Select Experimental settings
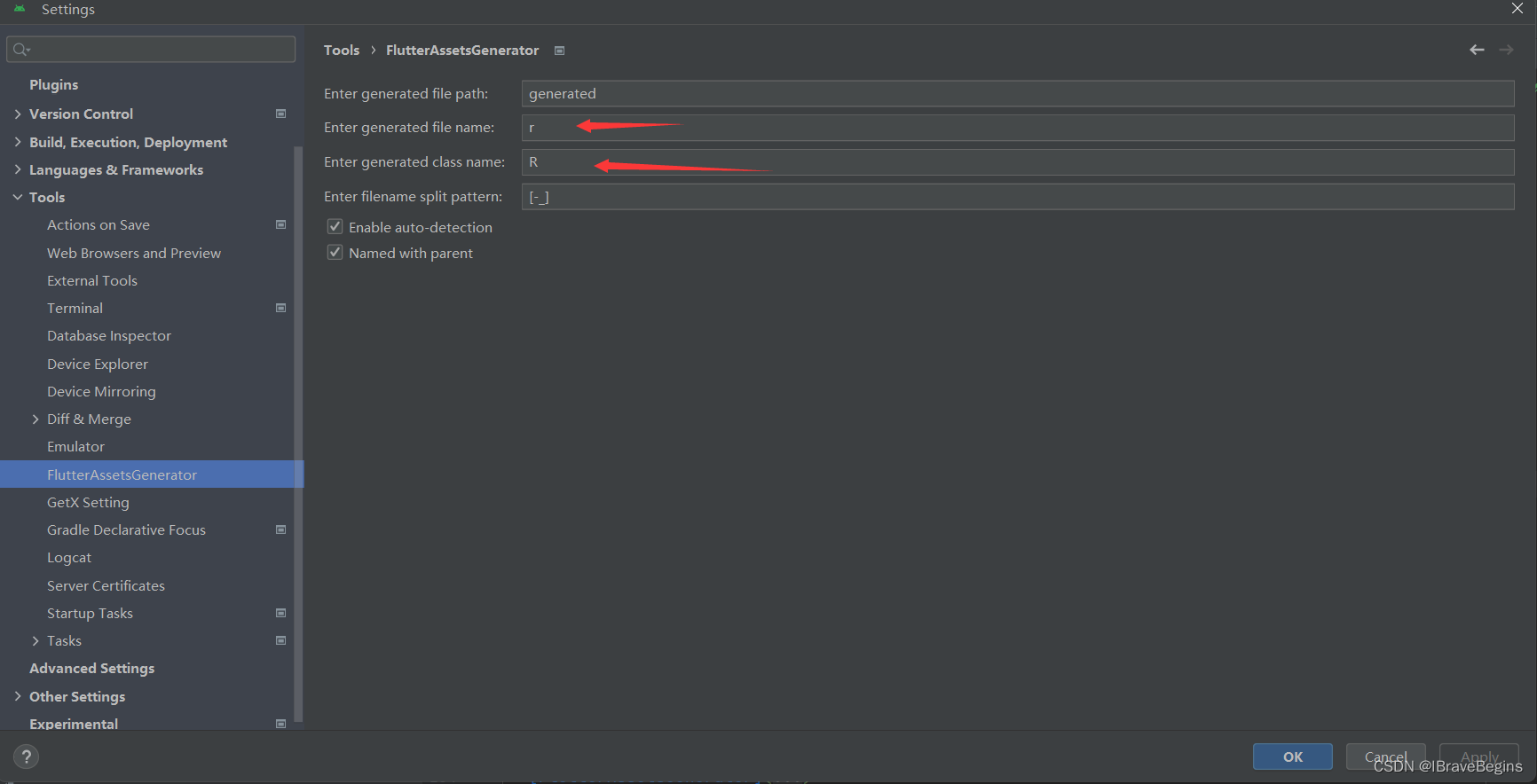 click(74, 724)
